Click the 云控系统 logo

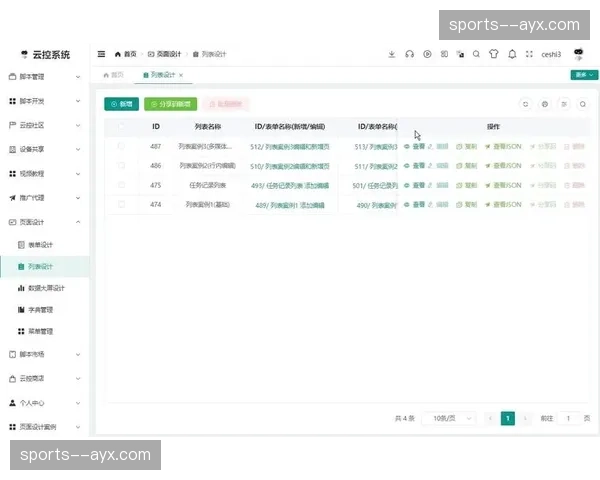click(46, 55)
